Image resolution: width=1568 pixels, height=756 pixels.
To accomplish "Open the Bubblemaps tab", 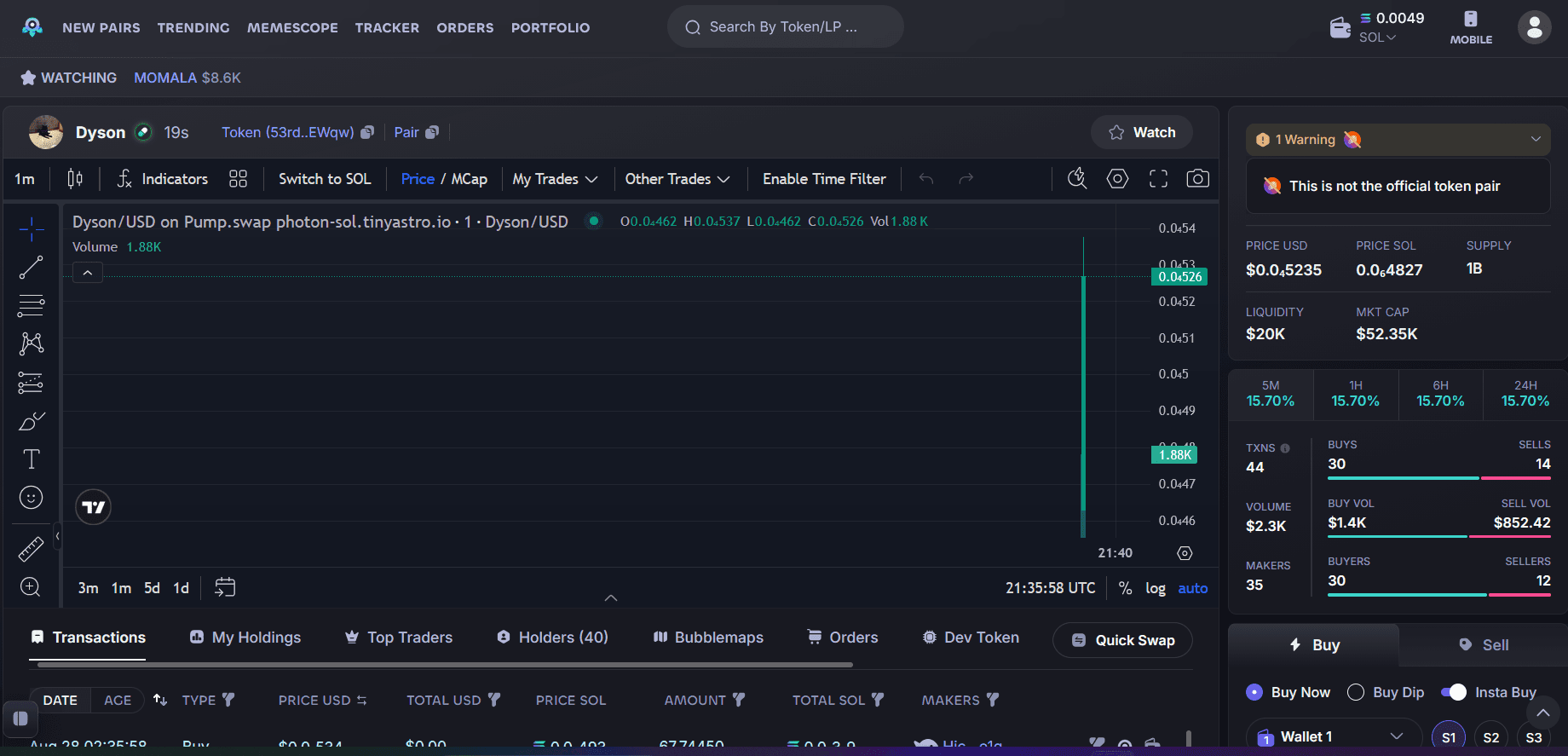I will point(708,638).
